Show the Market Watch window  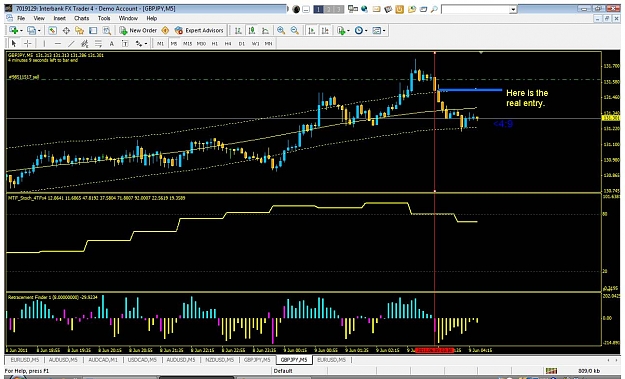coord(52,30)
